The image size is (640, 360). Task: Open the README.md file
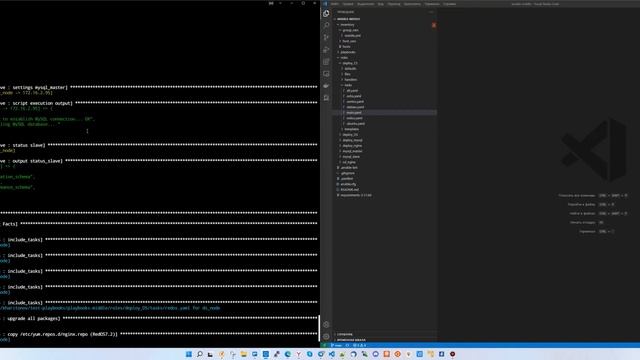(x=349, y=190)
